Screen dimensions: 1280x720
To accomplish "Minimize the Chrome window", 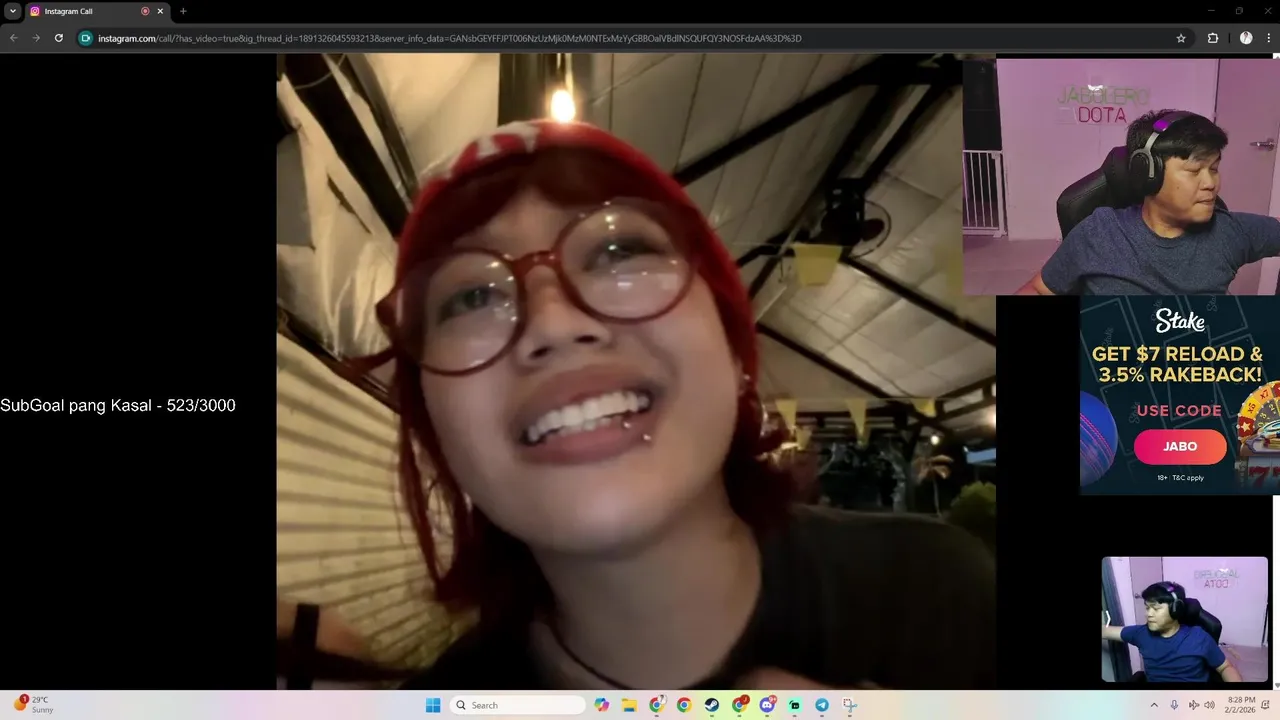I will 1212,11.
